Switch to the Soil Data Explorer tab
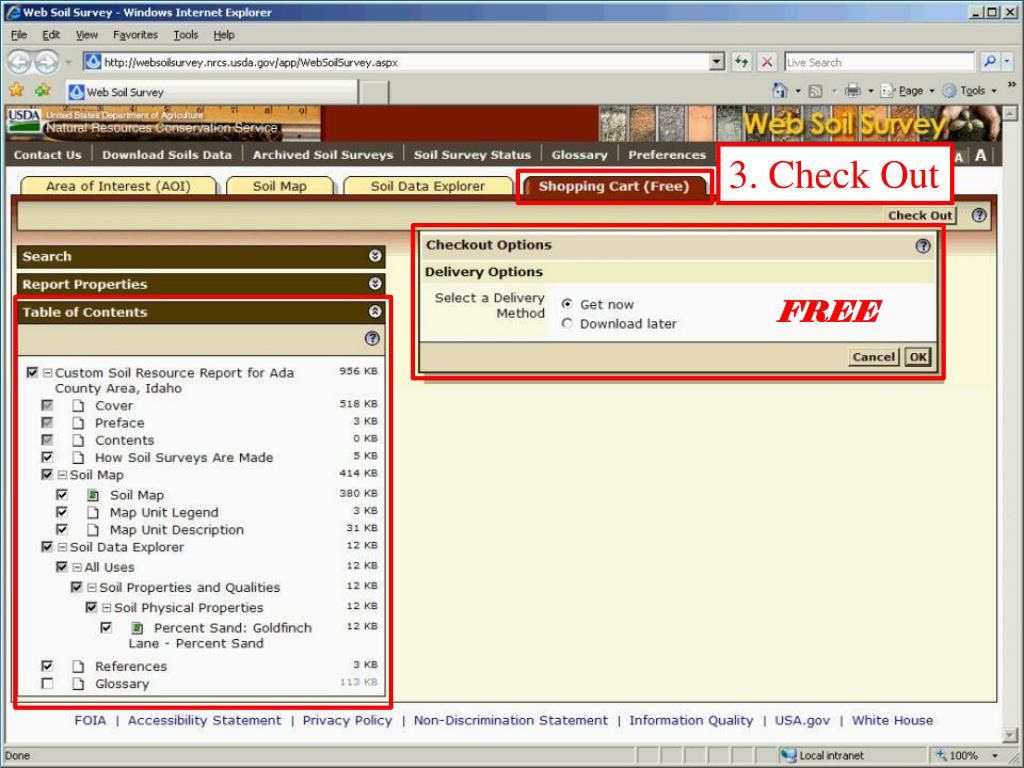This screenshot has width=1024, height=768. [428, 186]
